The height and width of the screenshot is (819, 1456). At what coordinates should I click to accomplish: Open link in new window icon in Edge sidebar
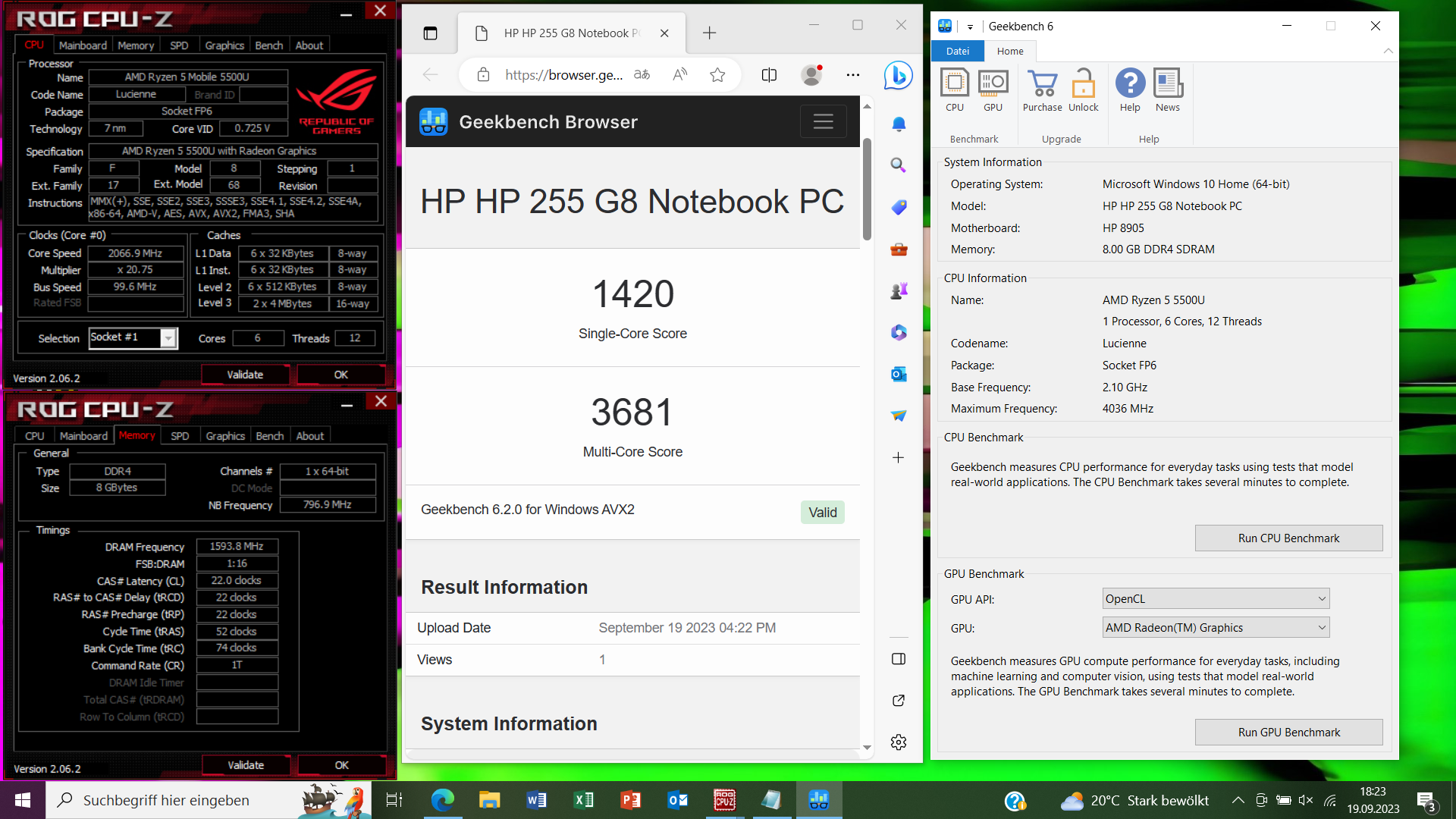click(899, 701)
